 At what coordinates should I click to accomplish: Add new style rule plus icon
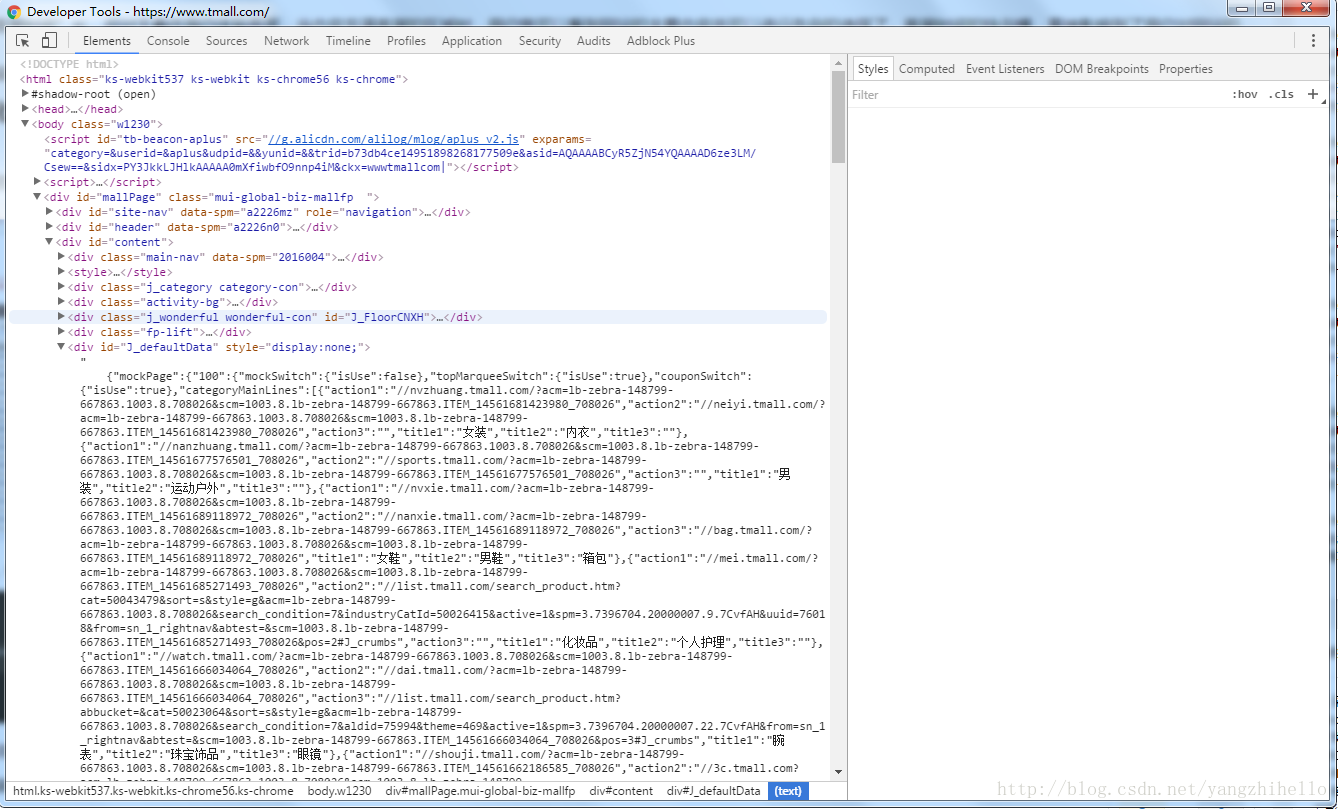click(1313, 94)
